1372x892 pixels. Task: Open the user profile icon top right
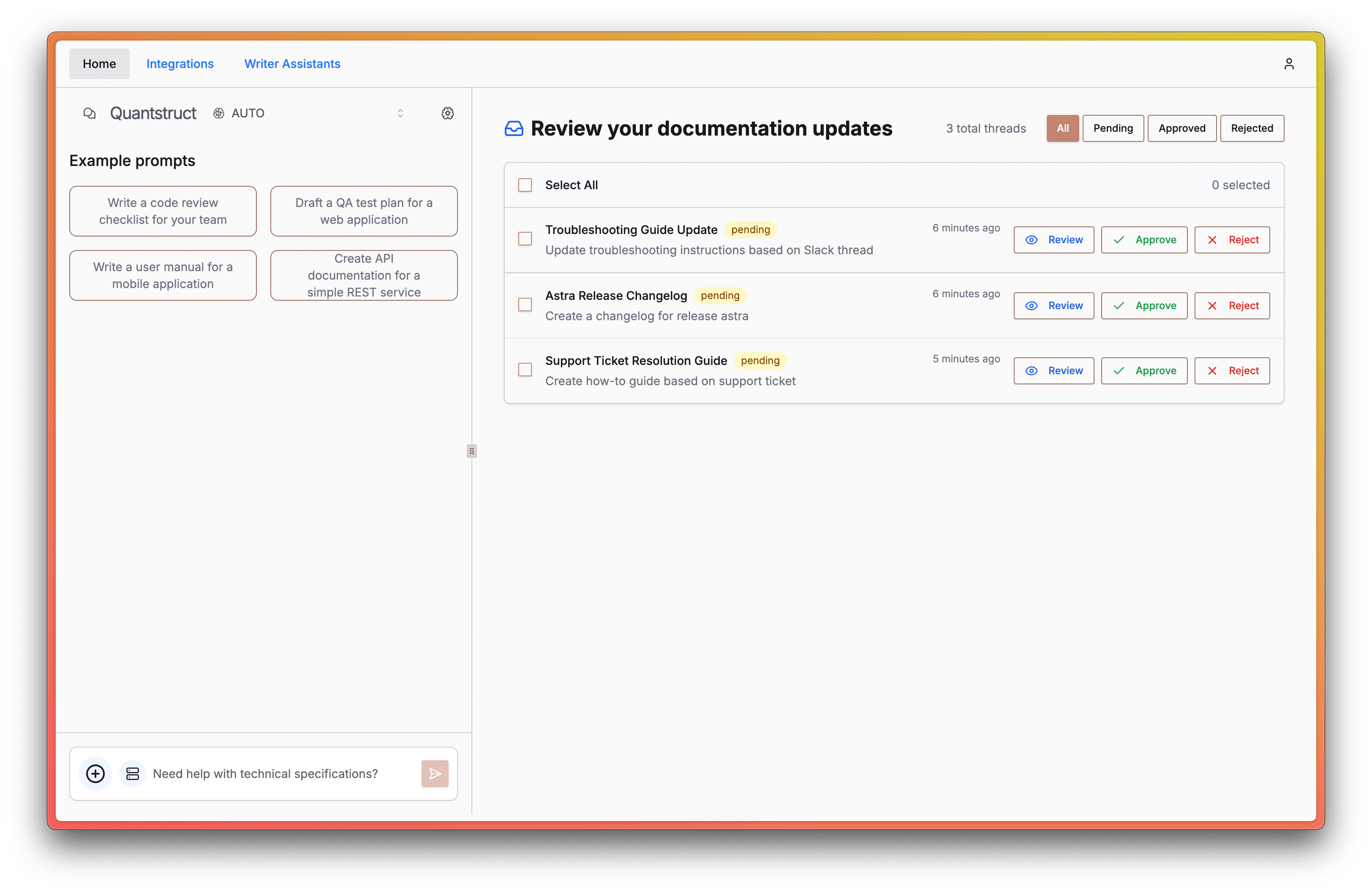pyautogui.click(x=1290, y=63)
